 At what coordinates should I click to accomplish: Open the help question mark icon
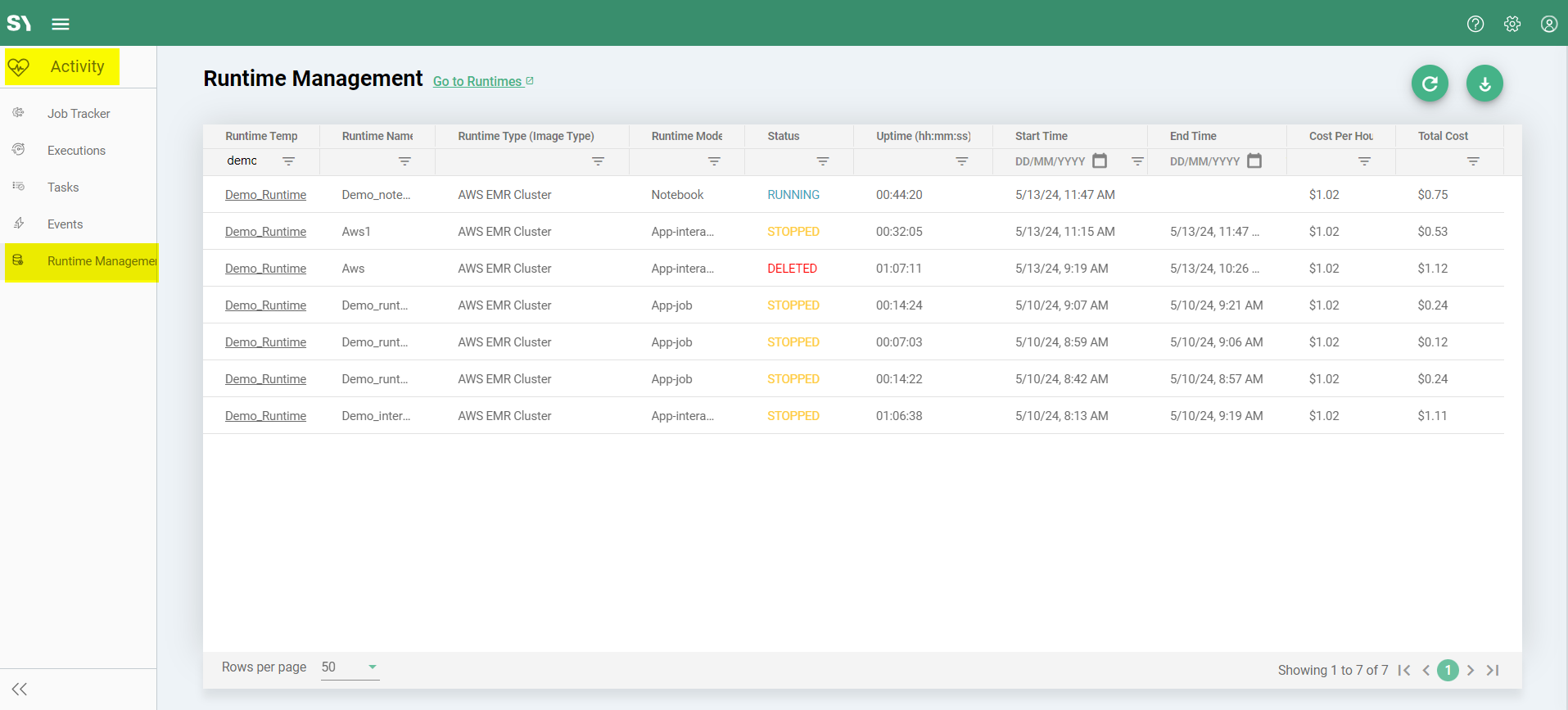coord(1475,24)
